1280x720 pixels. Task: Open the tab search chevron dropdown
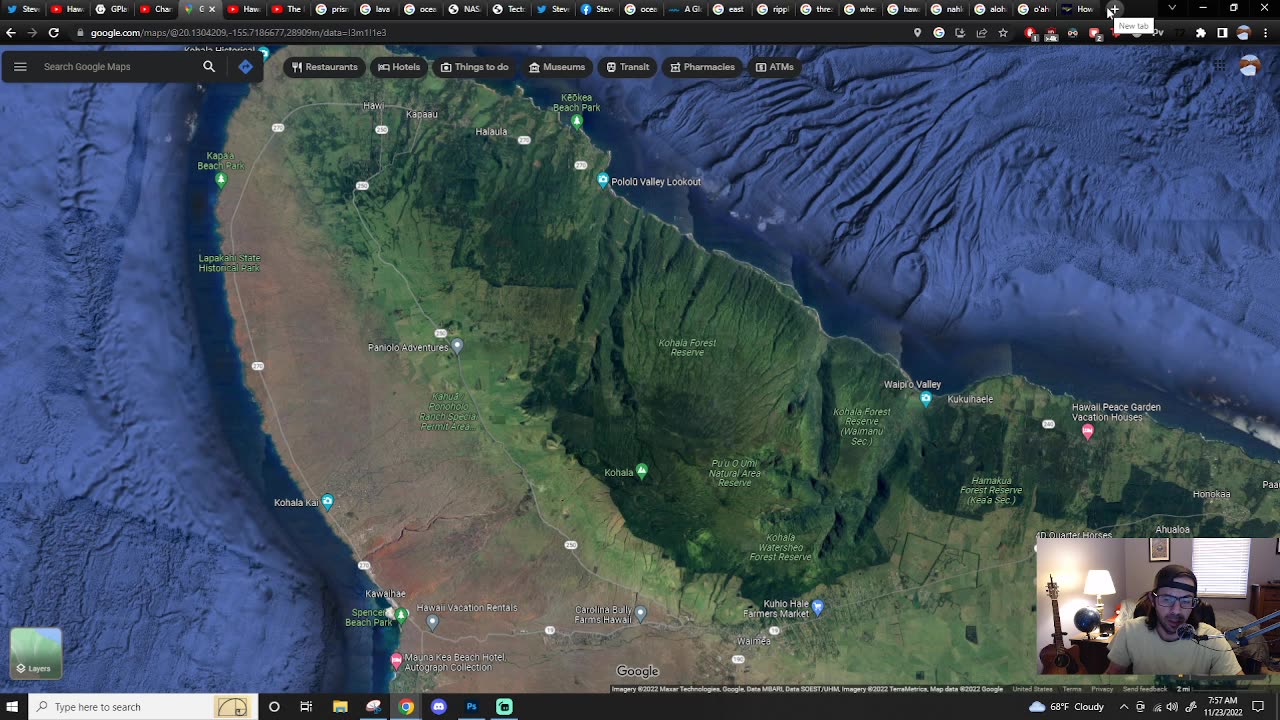(1172, 8)
